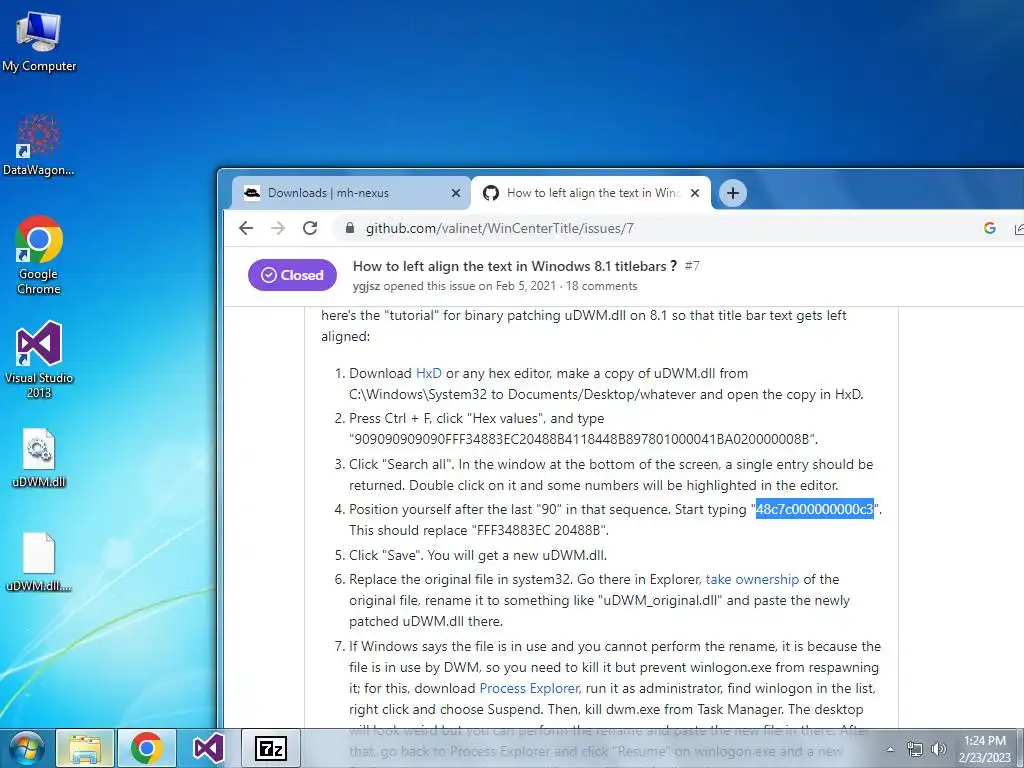Image resolution: width=1024 pixels, height=768 pixels.
Task: Click the highlighted 48c7c000000000c3 text
Action: pyautogui.click(x=814, y=509)
